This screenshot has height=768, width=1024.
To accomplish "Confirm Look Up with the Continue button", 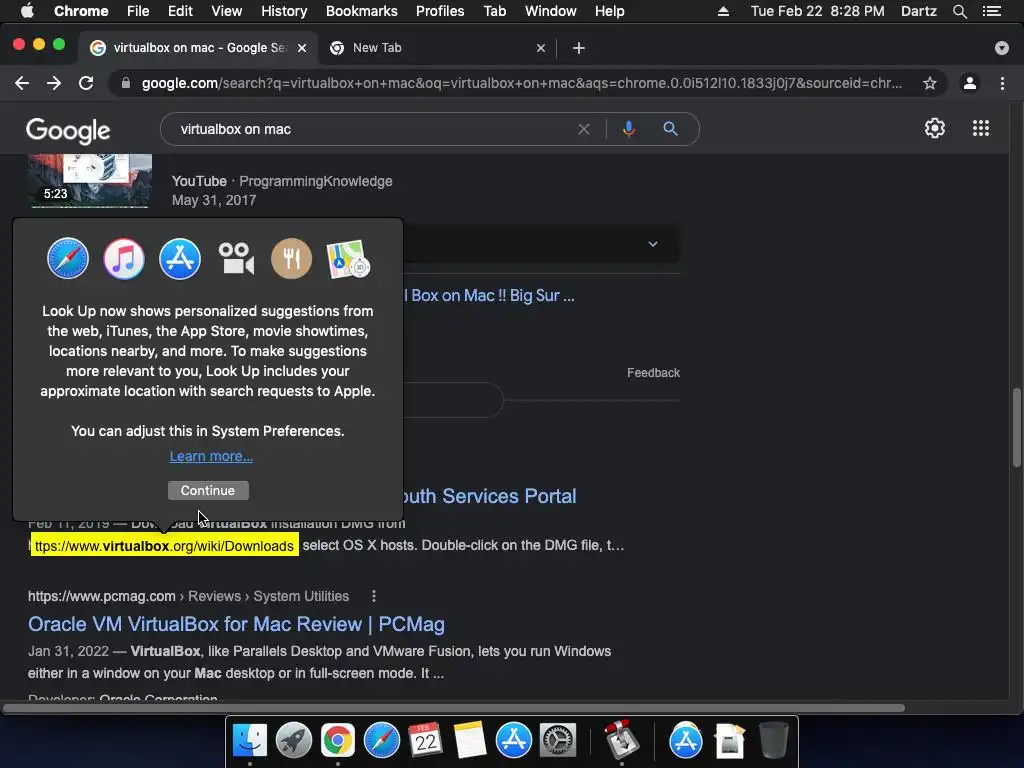I will point(208,490).
